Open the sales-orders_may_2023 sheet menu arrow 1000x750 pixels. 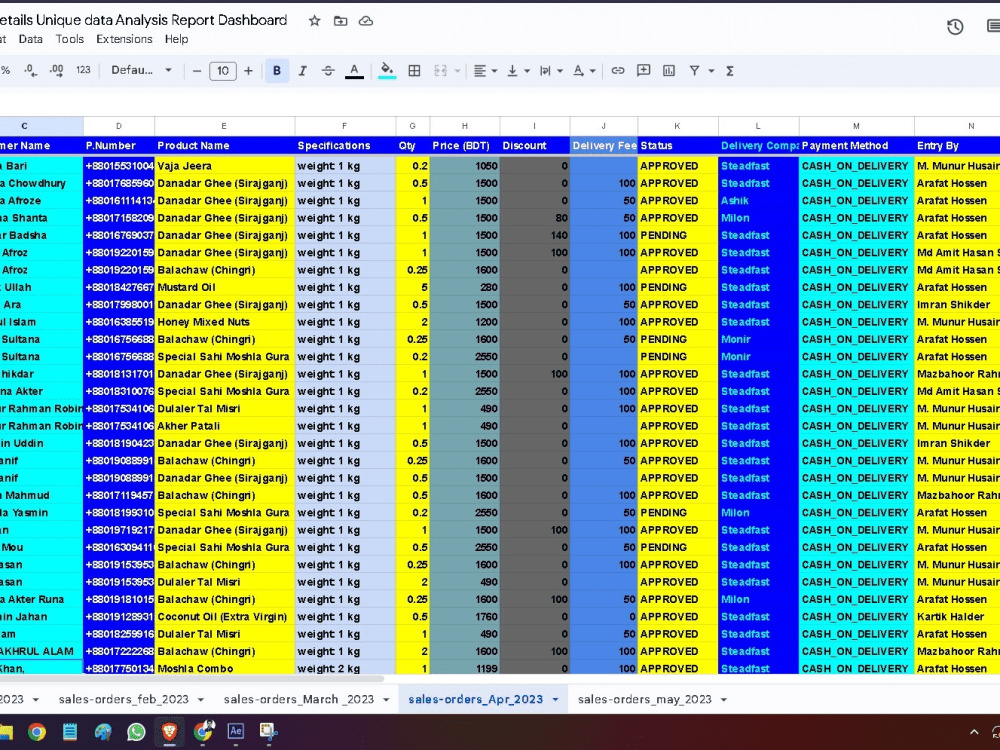click(x=722, y=699)
